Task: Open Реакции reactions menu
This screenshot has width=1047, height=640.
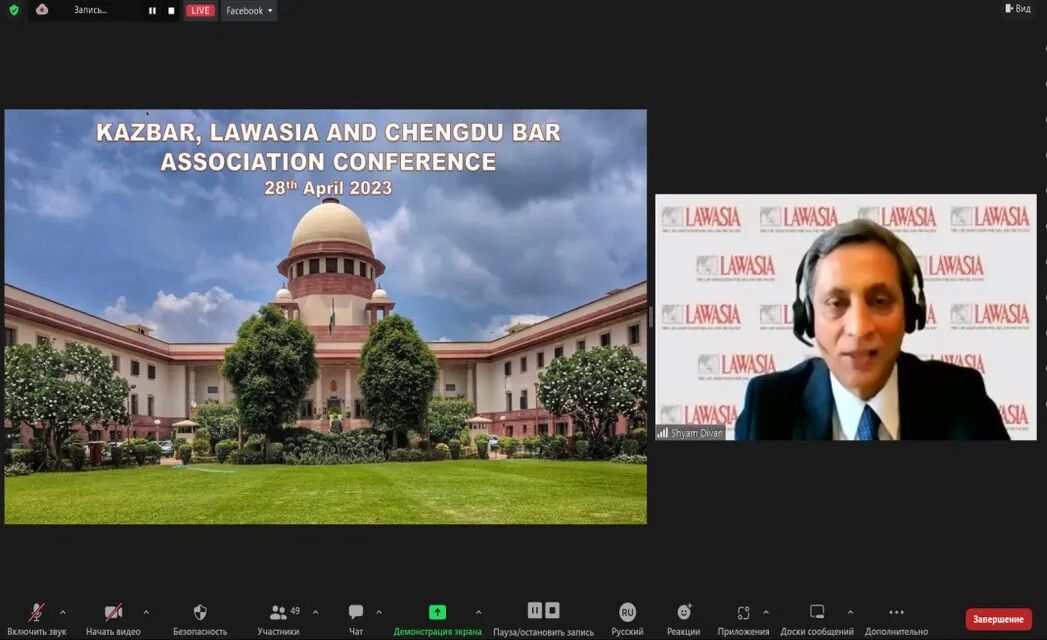Action: pos(684,619)
